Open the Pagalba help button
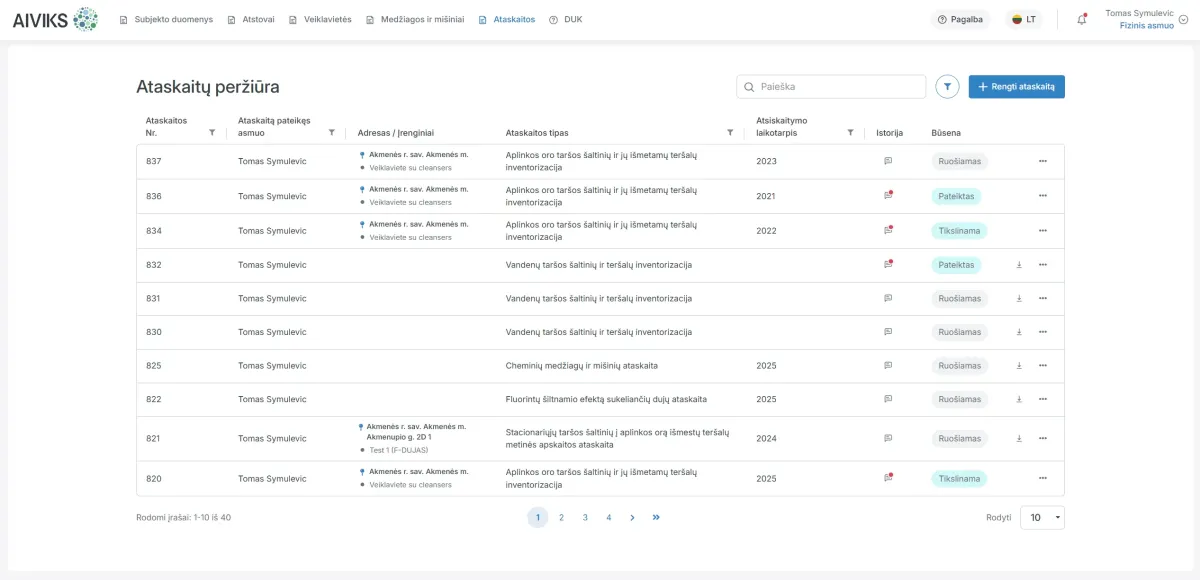The width and height of the screenshot is (1200, 580). click(x=960, y=19)
